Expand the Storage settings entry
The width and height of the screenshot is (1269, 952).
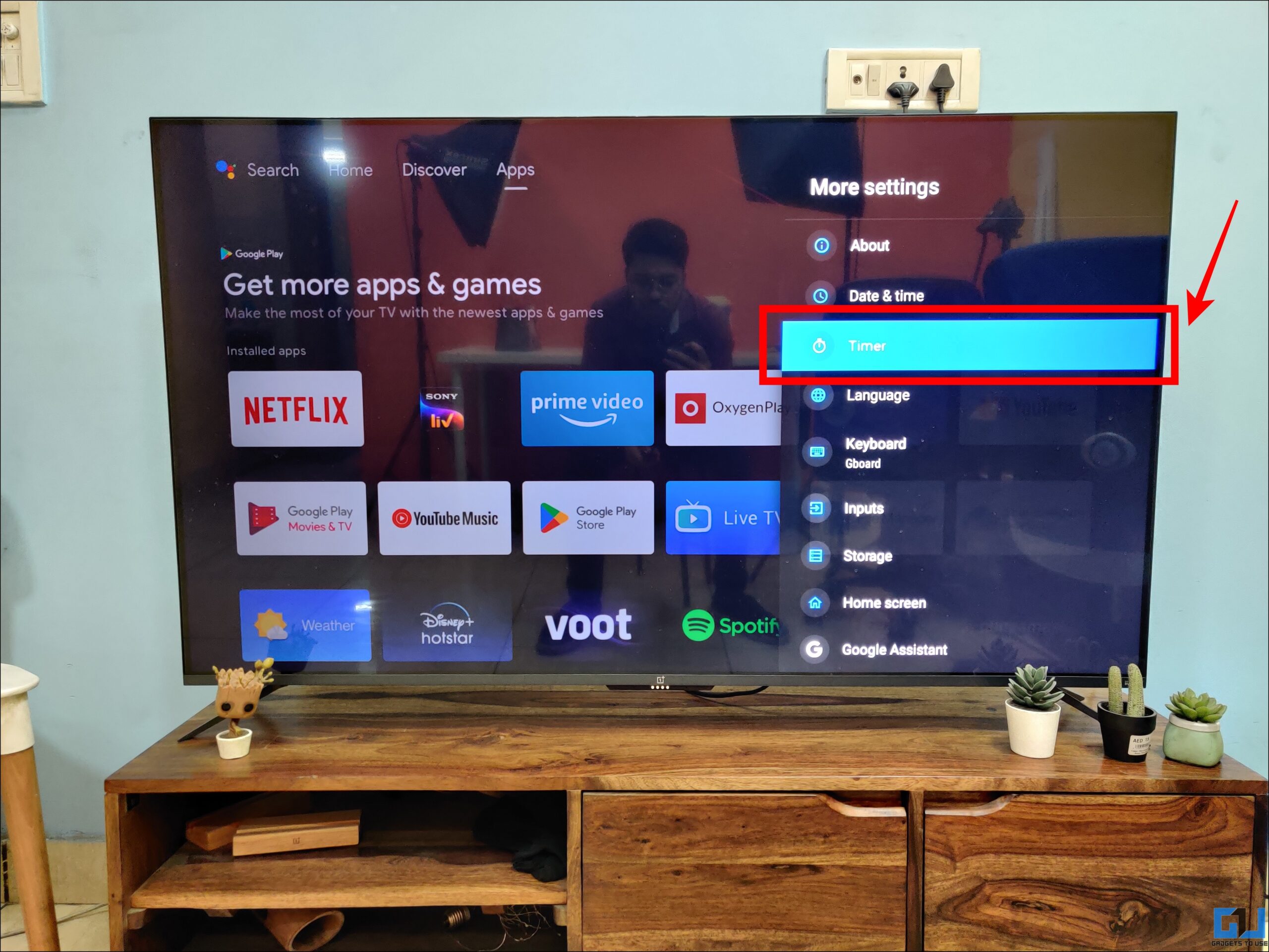click(868, 554)
